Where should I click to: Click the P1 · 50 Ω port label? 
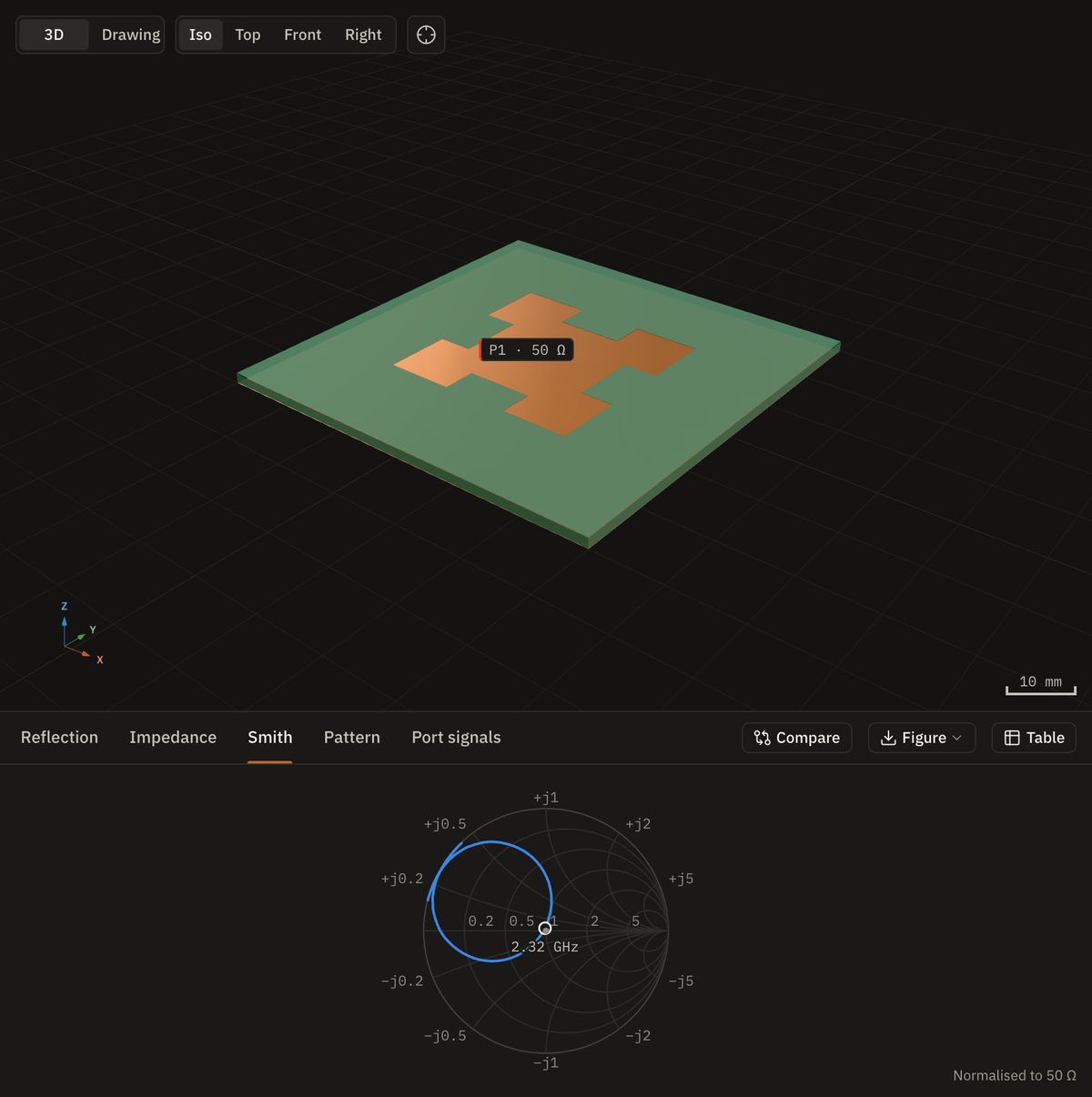tap(527, 350)
